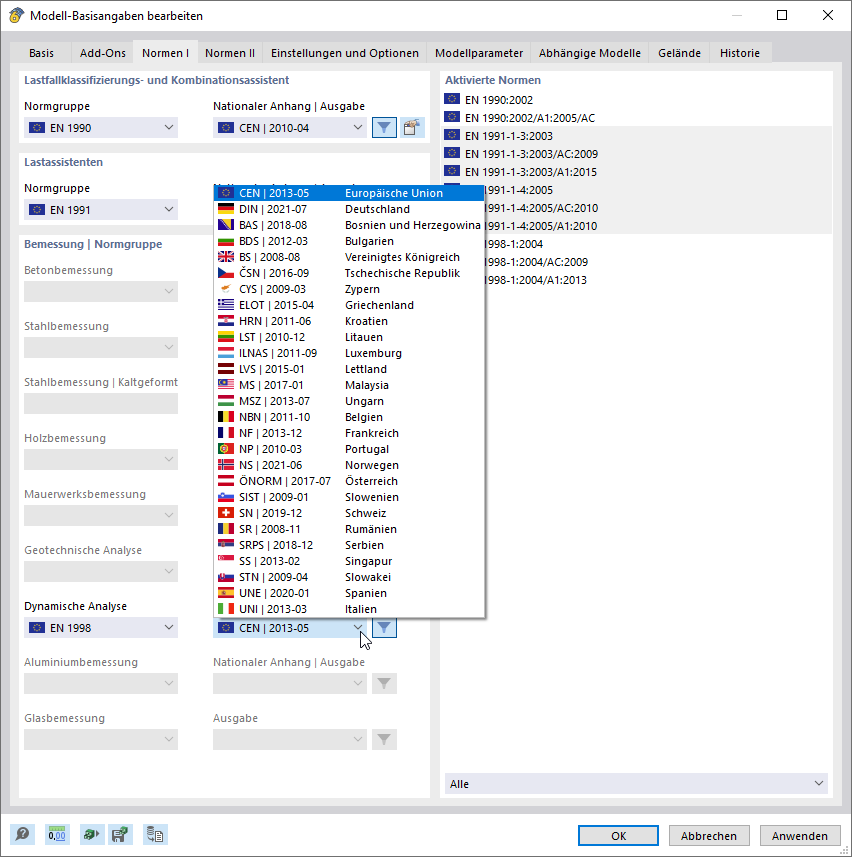Pick SN | 2019-12 Schweiz
The width and height of the screenshot is (852, 857).
pyautogui.click(x=349, y=513)
